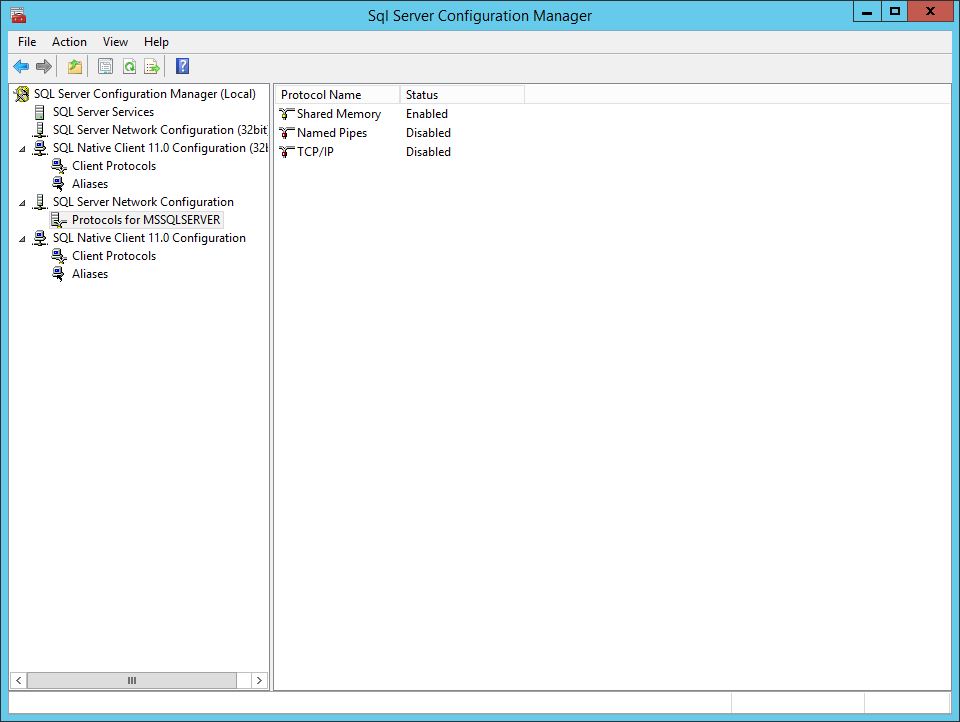Open the Help menu
Screen dimensions: 960x722
[x=156, y=42]
